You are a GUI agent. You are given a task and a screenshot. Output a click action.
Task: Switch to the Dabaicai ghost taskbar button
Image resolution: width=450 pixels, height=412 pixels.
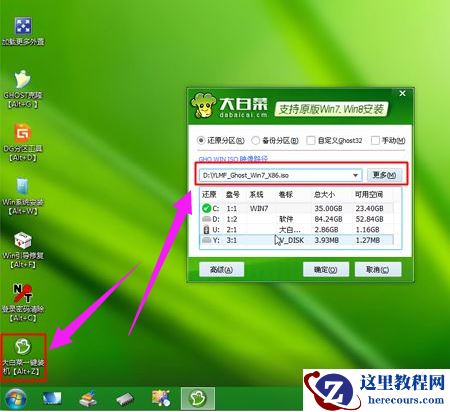tap(198, 398)
